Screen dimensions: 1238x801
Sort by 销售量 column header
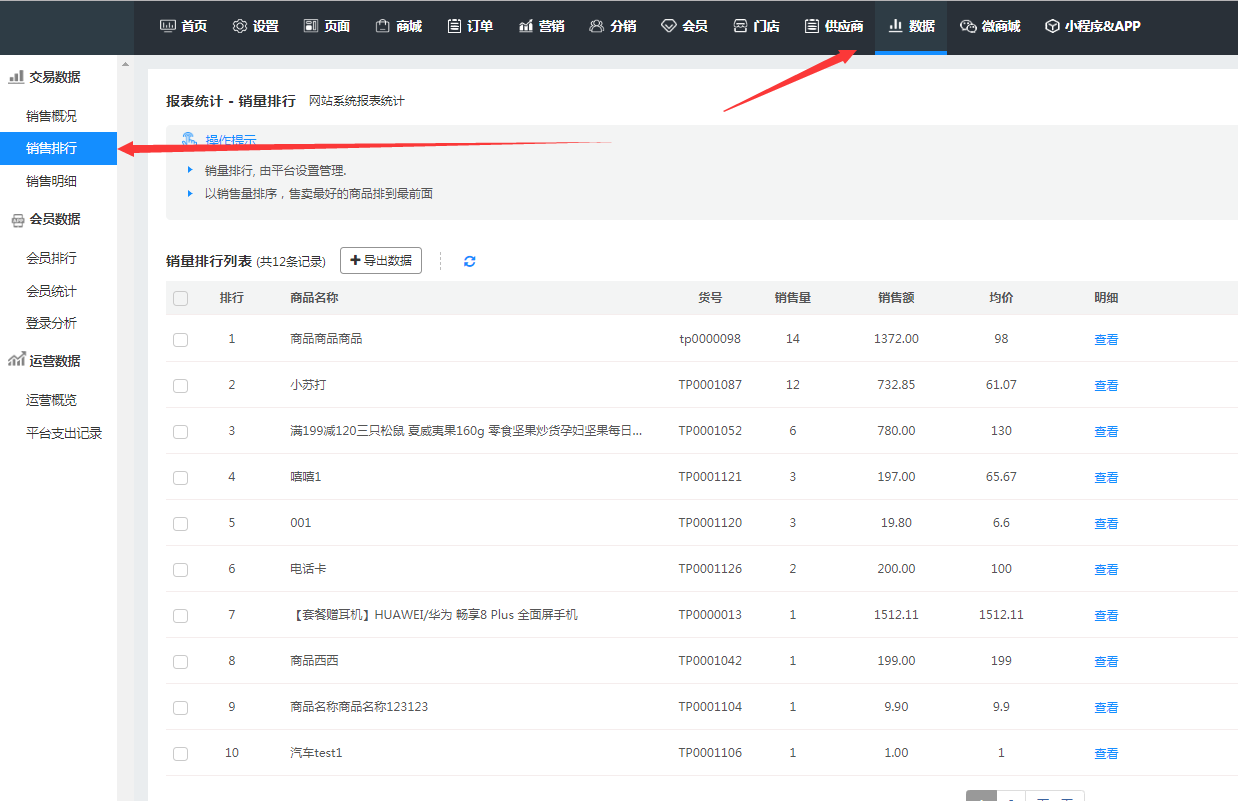point(792,298)
